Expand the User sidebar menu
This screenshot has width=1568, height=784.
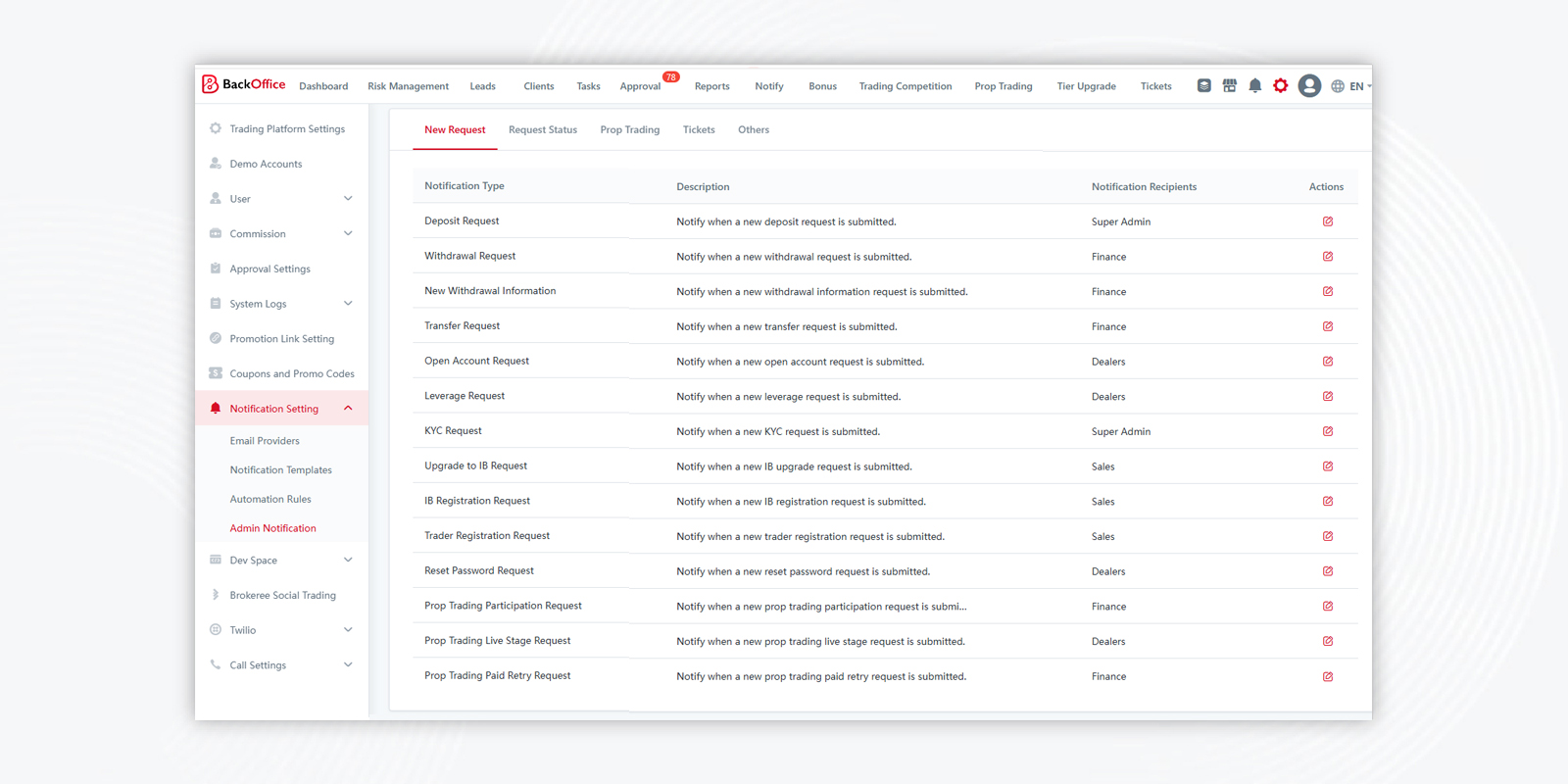tap(282, 199)
